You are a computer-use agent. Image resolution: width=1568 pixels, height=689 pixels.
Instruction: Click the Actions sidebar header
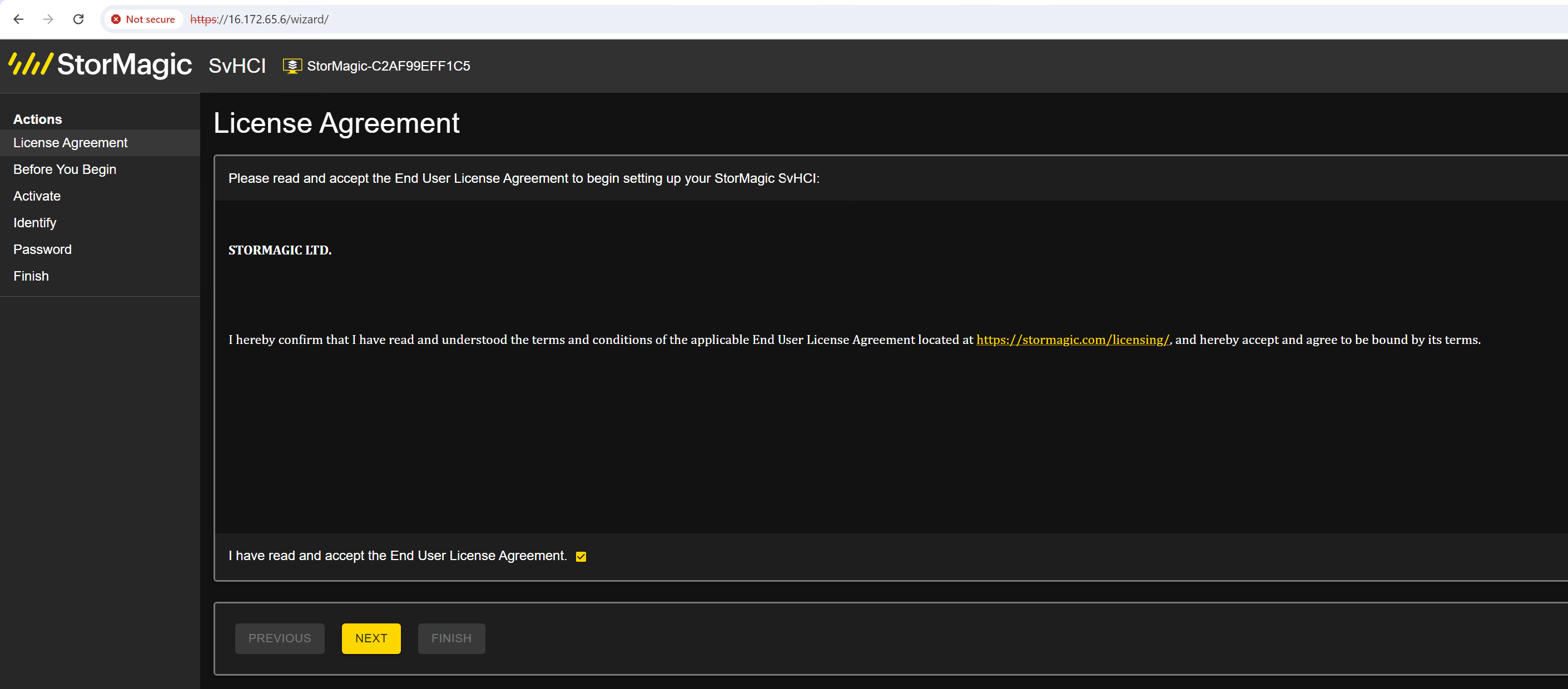[37, 119]
